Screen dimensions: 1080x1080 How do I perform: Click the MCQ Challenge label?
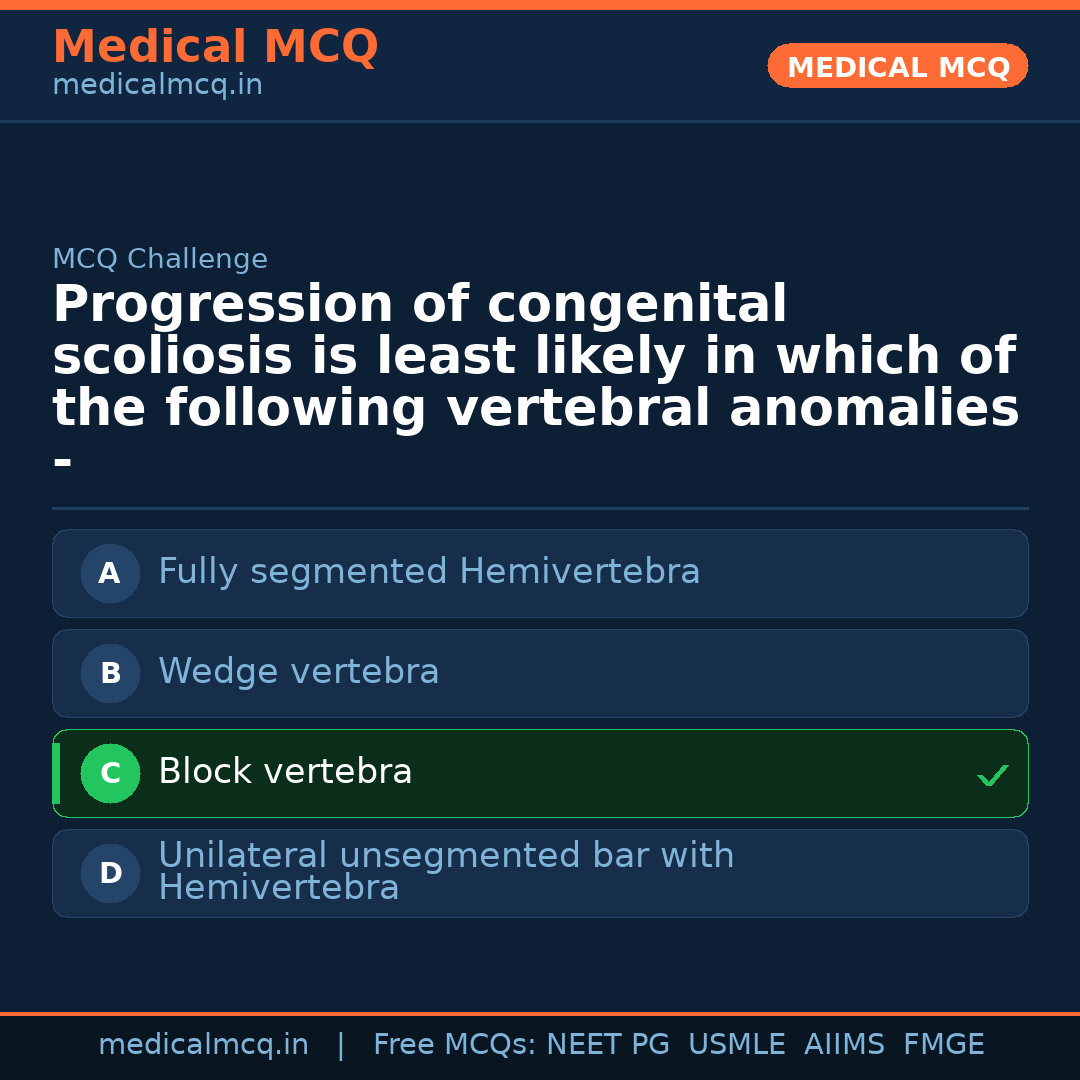pyautogui.click(x=160, y=259)
